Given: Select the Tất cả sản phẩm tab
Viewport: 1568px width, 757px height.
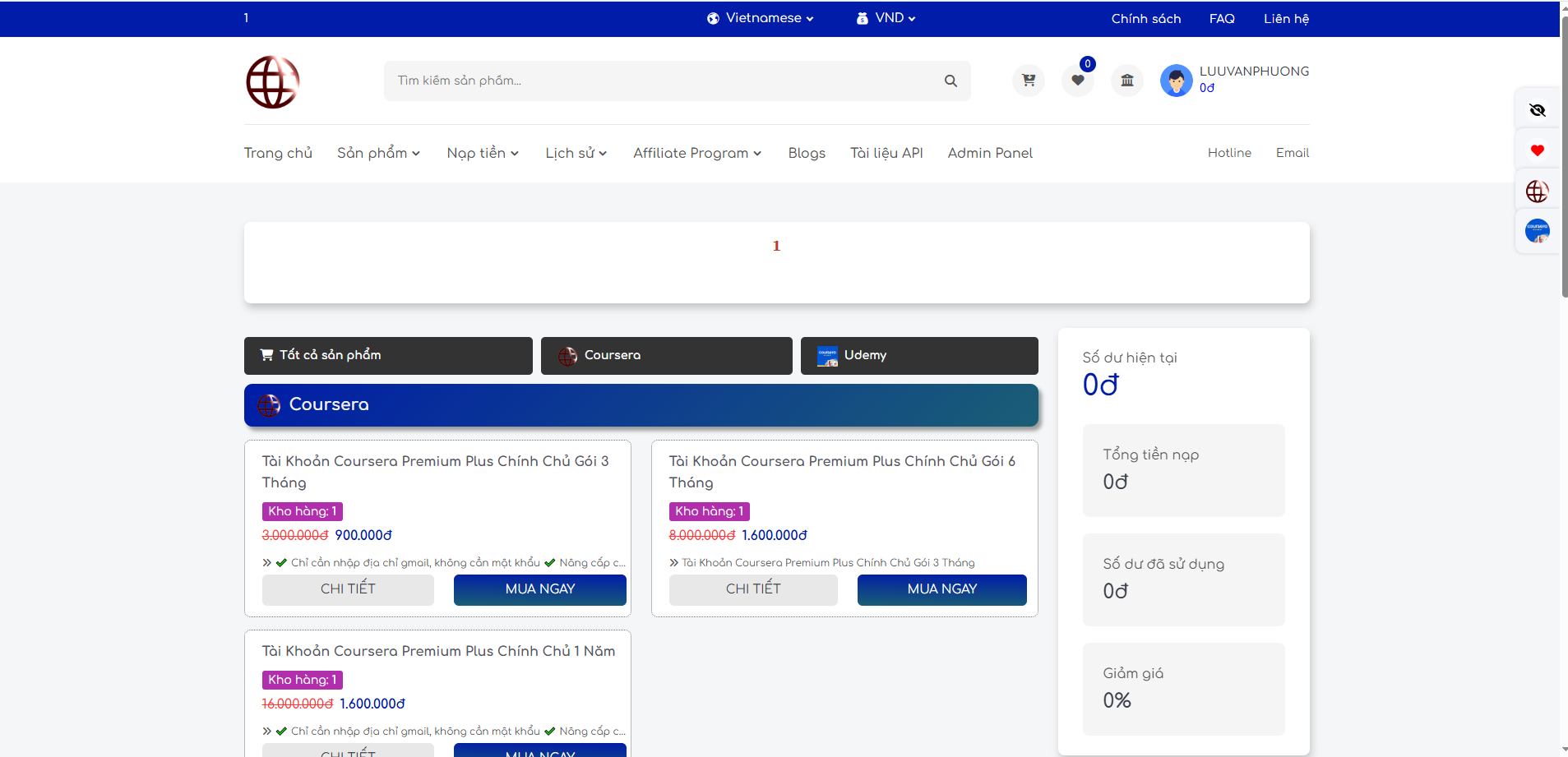Looking at the screenshot, I should tap(388, 355).
